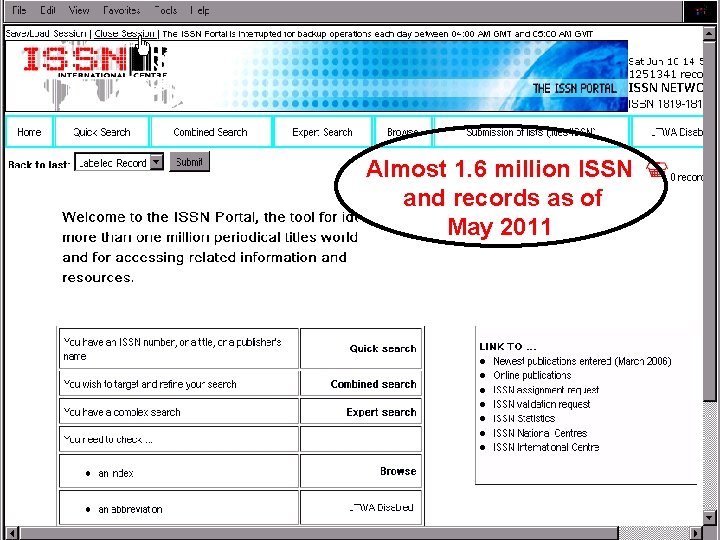The image size is (720, 540).
Task: Click 'You wish to target and refine your search'
Action: click(150, 384)
